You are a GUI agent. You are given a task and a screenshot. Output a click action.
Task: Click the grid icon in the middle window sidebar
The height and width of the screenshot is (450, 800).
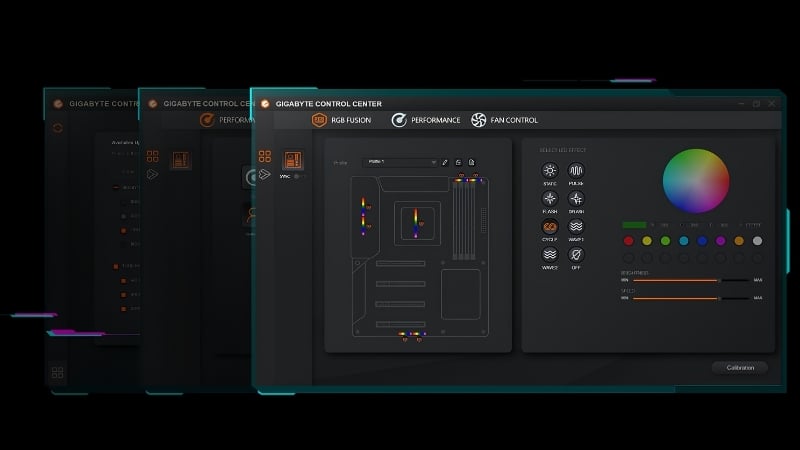pos(153,156)
